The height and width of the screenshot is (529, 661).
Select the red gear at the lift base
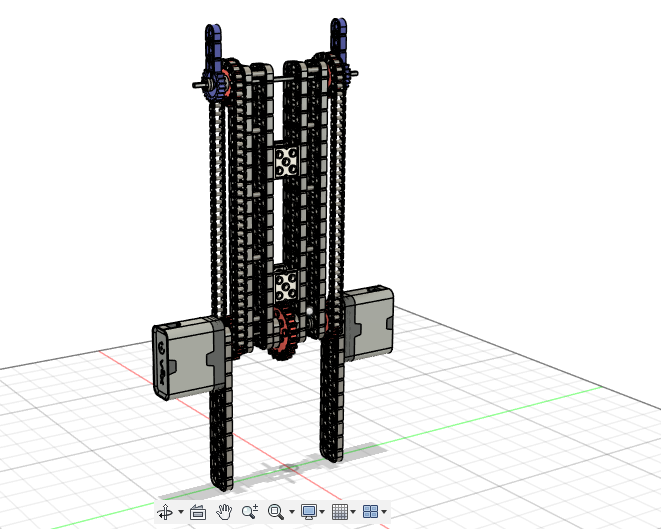pos(285,335)
